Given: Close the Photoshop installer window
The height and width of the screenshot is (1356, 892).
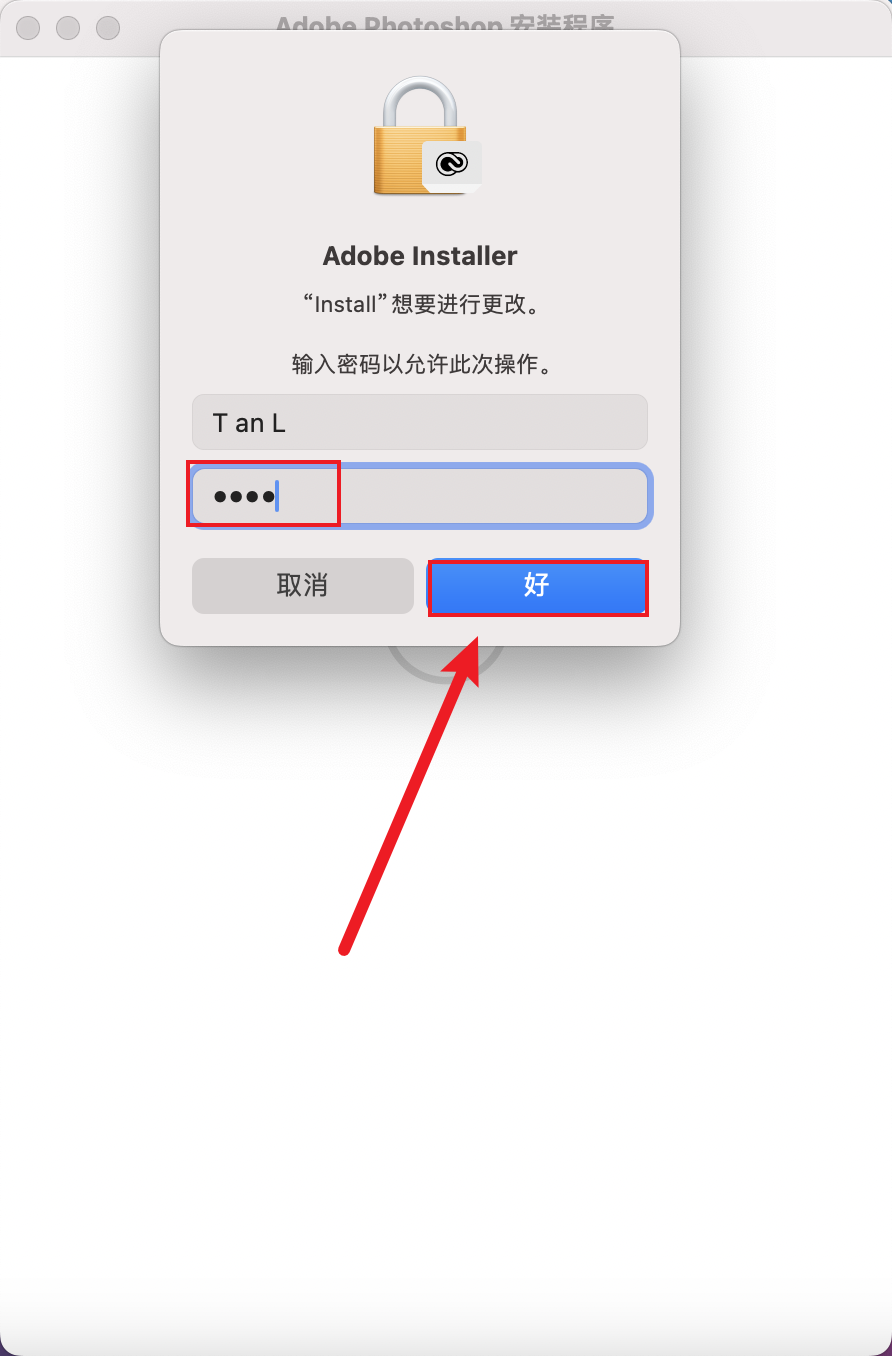Looking at the screenshot, I should [28, 28].
